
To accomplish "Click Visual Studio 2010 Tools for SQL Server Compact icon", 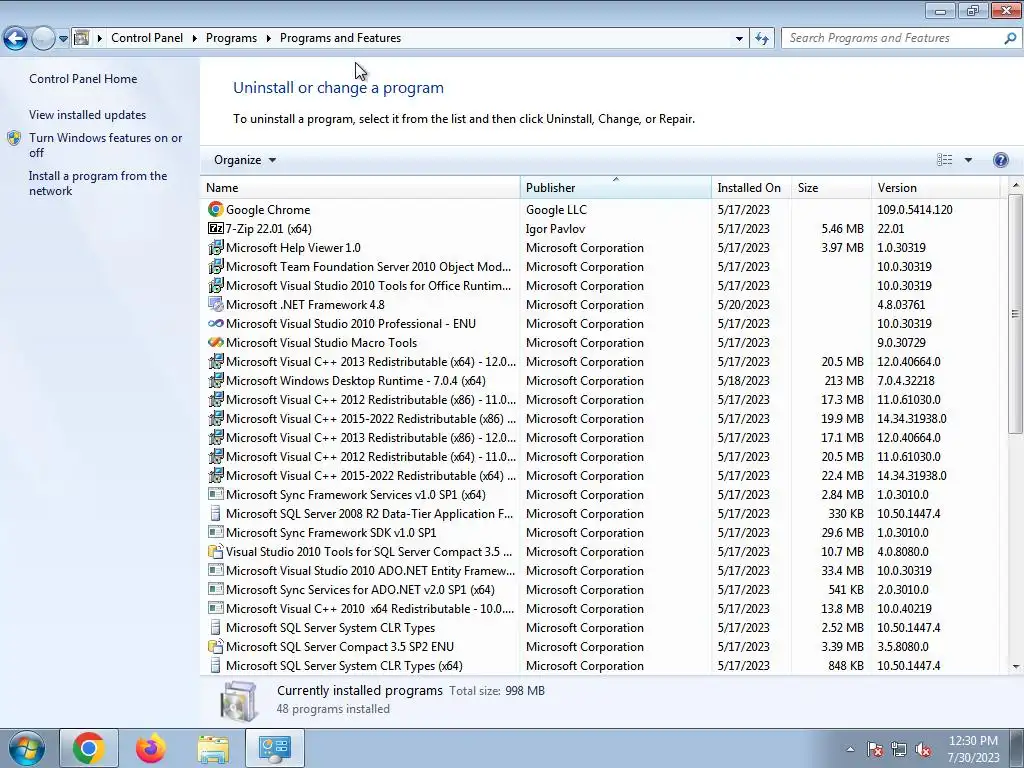I will pyautogui.click(x=216, y=551).
